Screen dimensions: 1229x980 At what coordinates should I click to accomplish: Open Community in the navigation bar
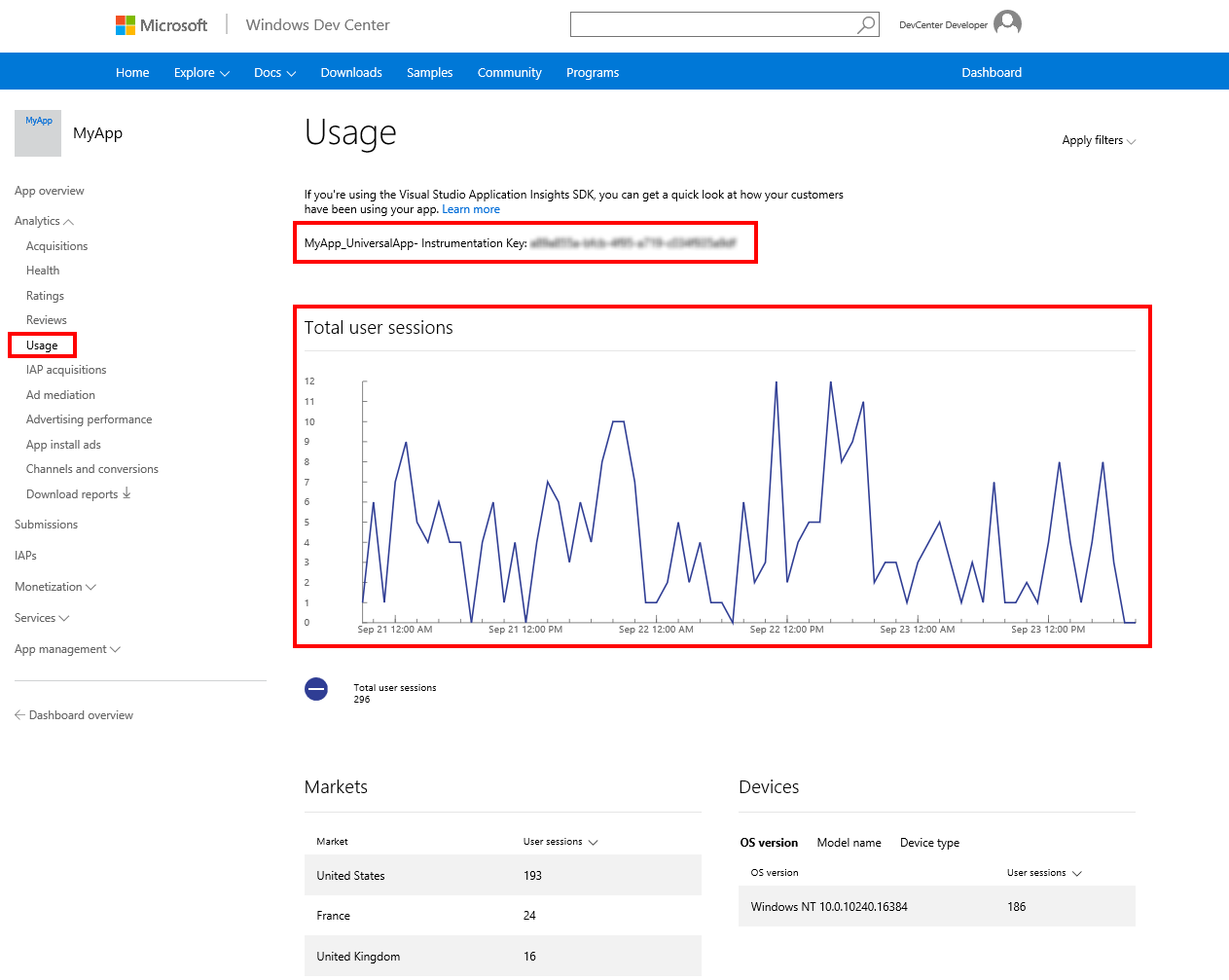pyautogui.click(x=509, y=73)
